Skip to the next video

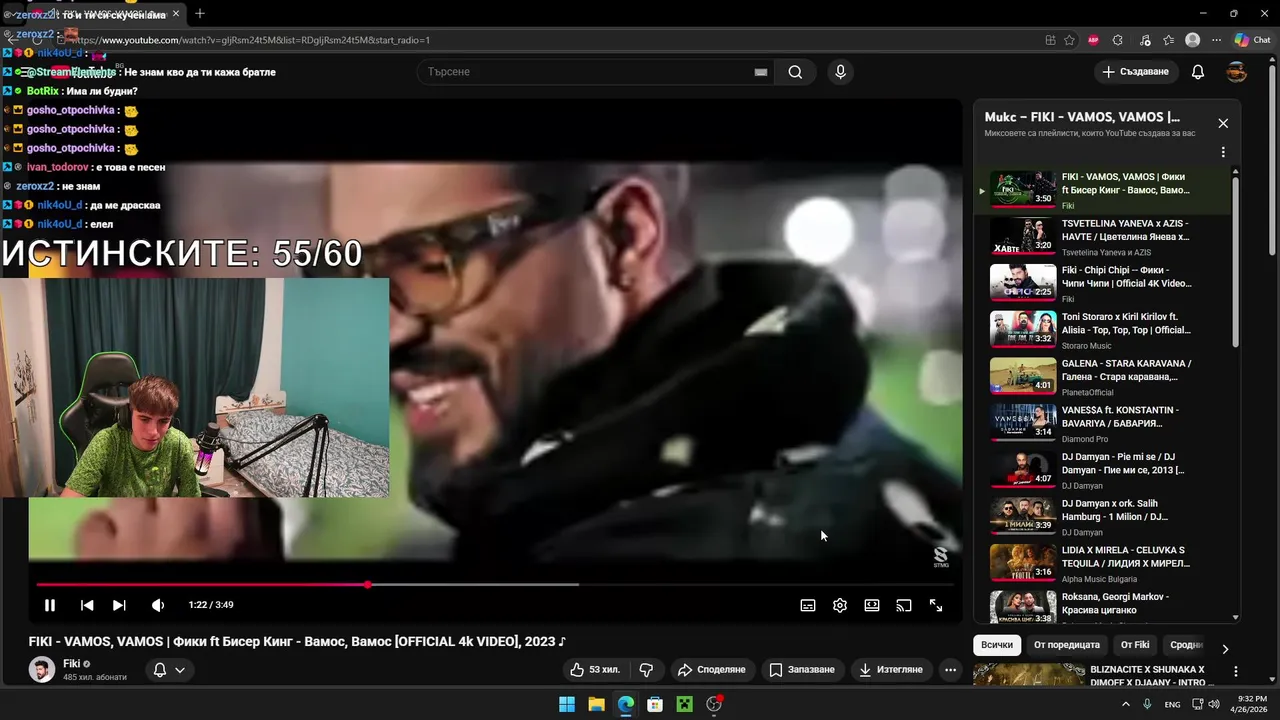click(x=119, y=605)
